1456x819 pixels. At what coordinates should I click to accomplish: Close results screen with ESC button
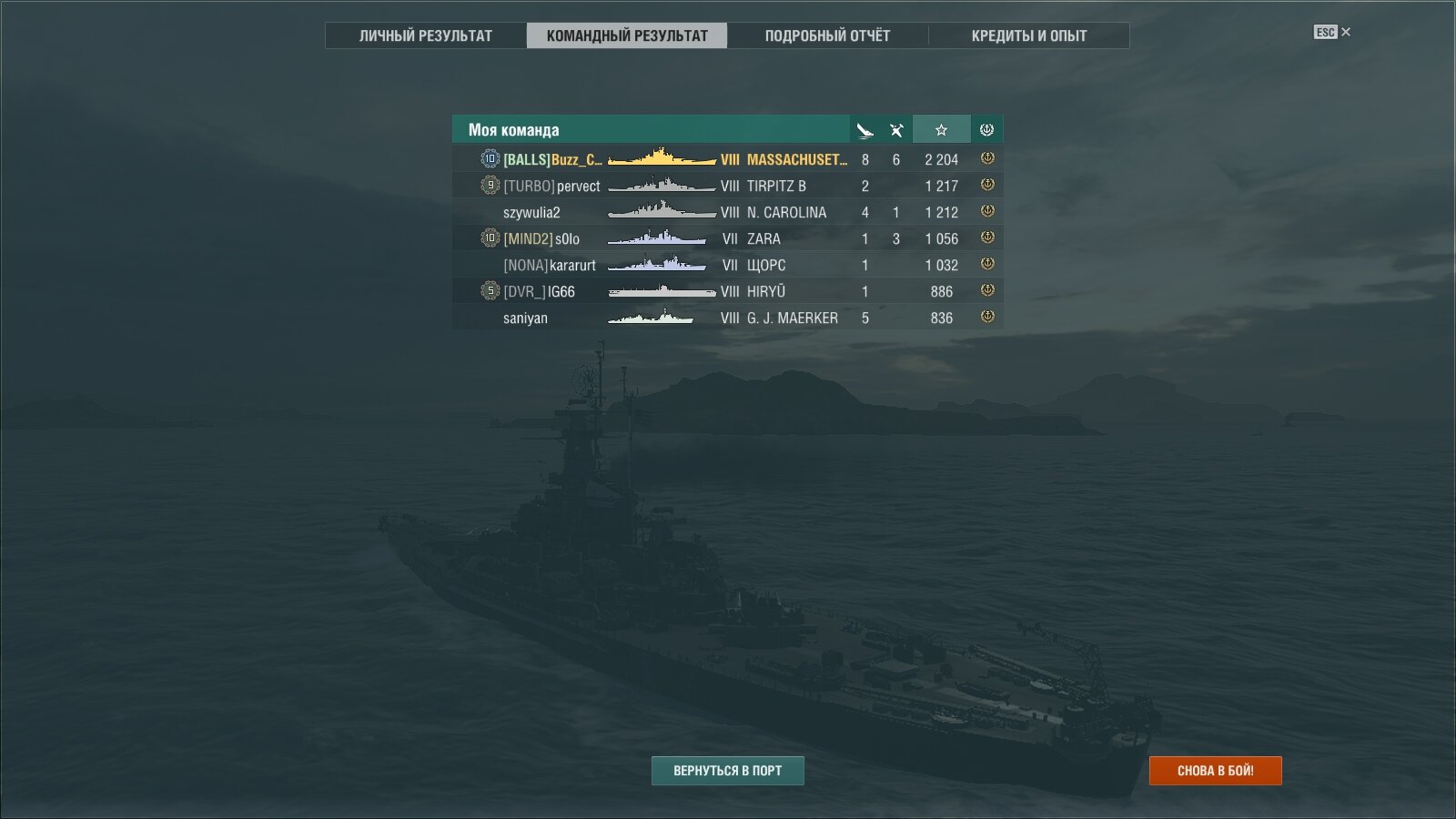click(1332, 32)
